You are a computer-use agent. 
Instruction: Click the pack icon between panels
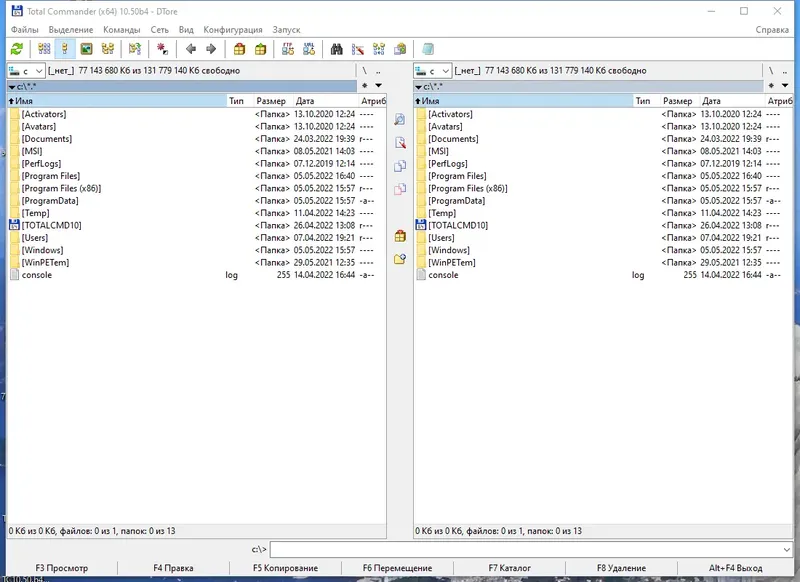400,236
